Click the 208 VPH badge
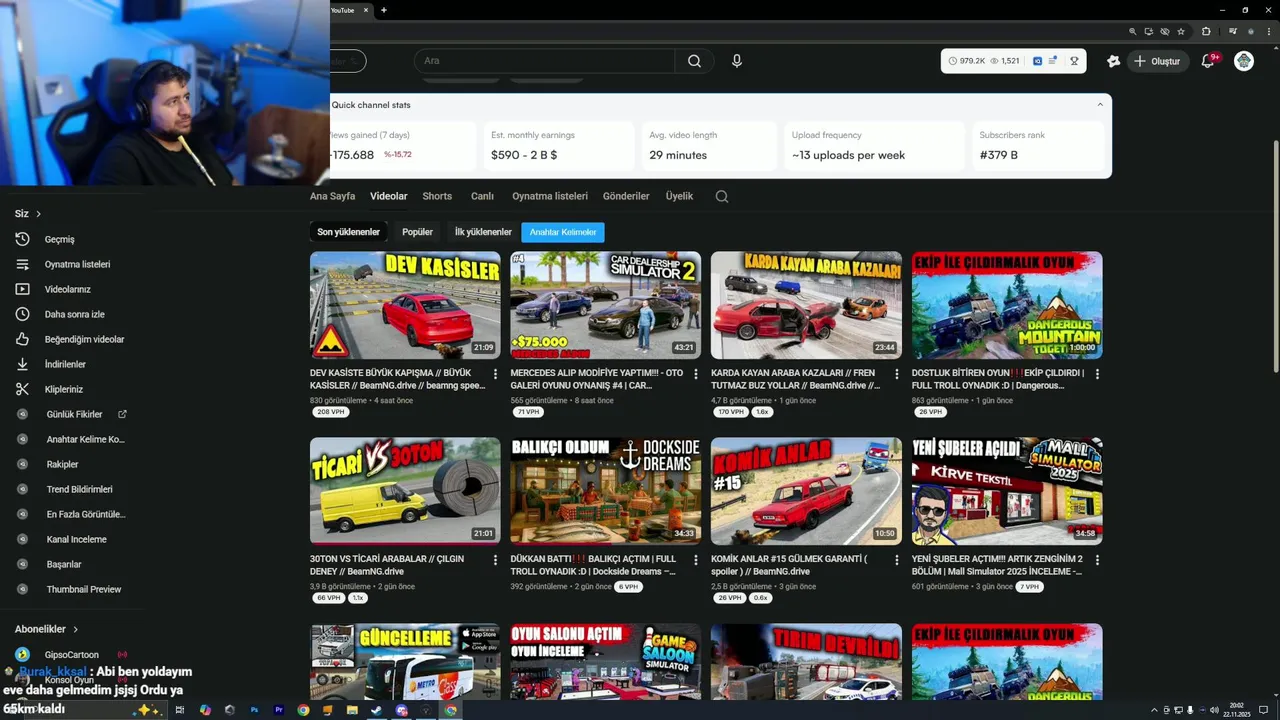 click(x=330, y=412)
